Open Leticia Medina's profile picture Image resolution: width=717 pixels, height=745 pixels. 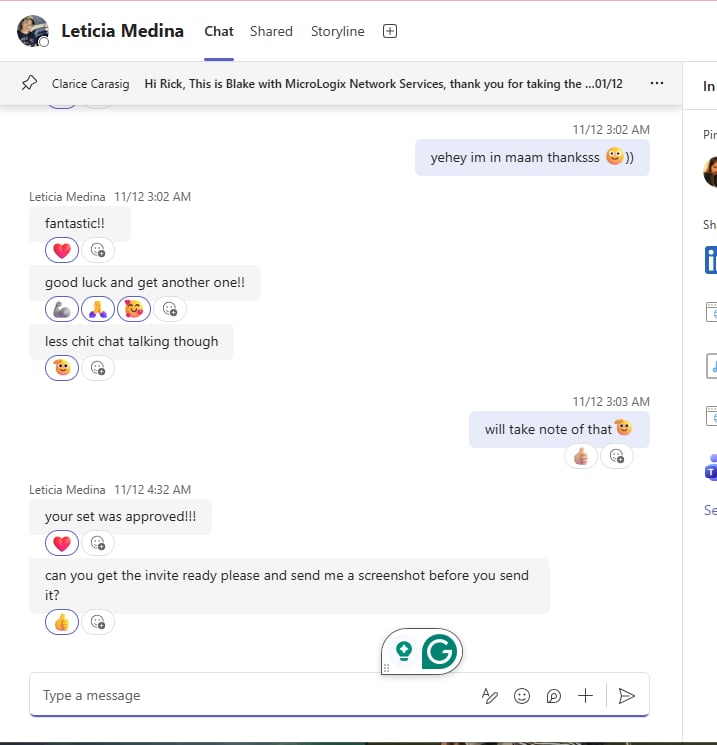click(32, 31)
